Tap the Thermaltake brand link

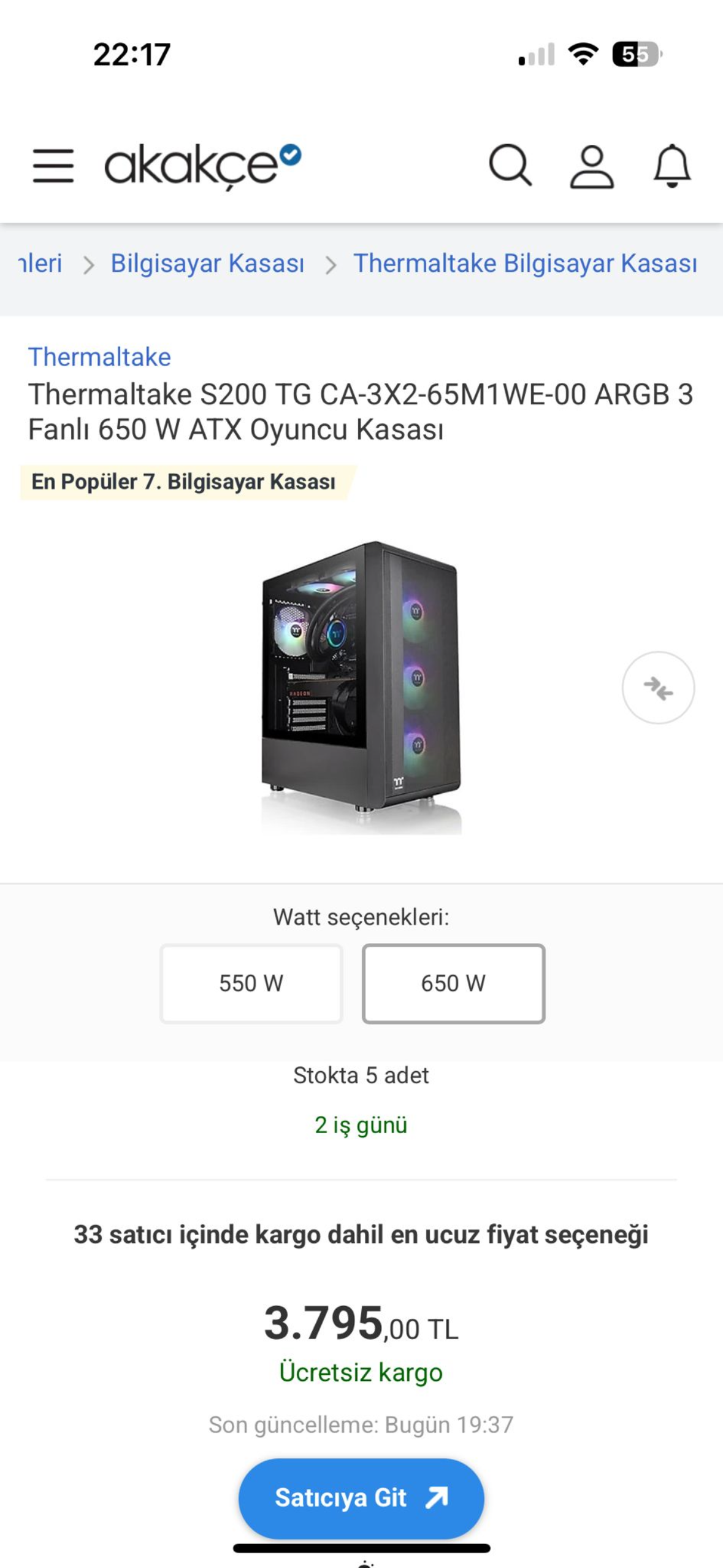99,357
